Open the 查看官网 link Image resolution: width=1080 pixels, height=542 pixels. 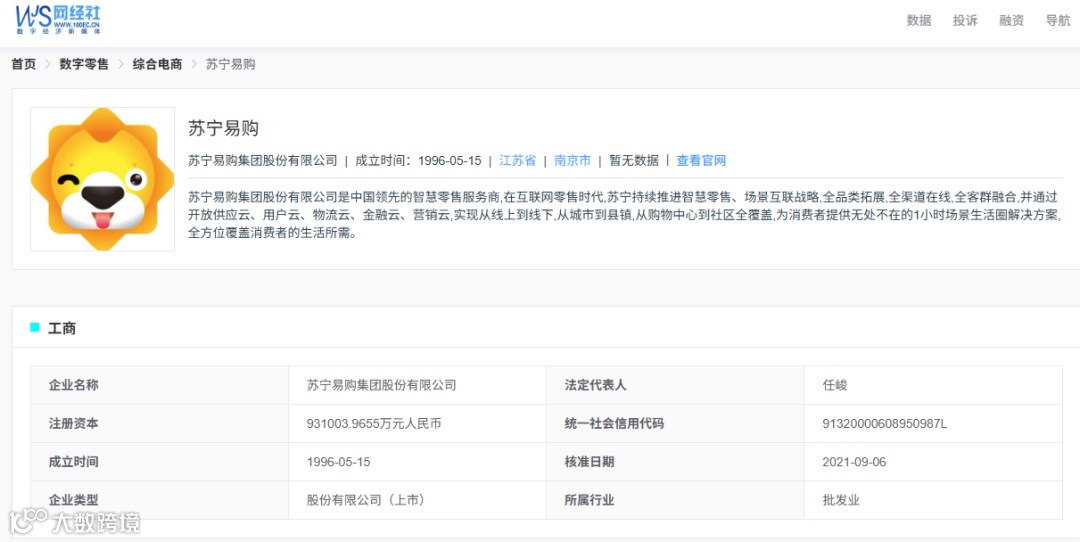pos(701,160)
